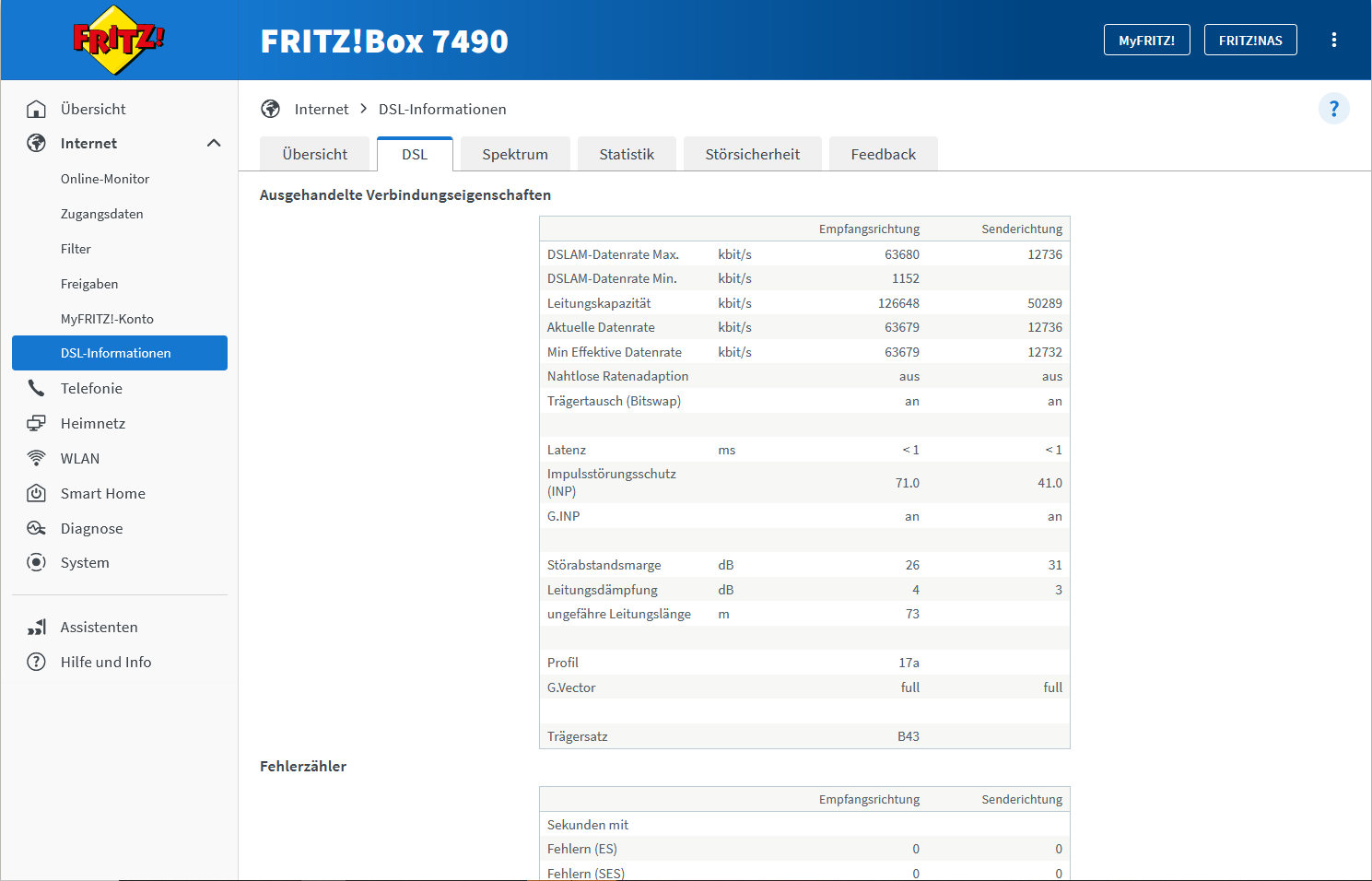Viewport: 1372px width, 881px height.
Task: Click the FRITZ!Box 7490 title
Action: 384,41
